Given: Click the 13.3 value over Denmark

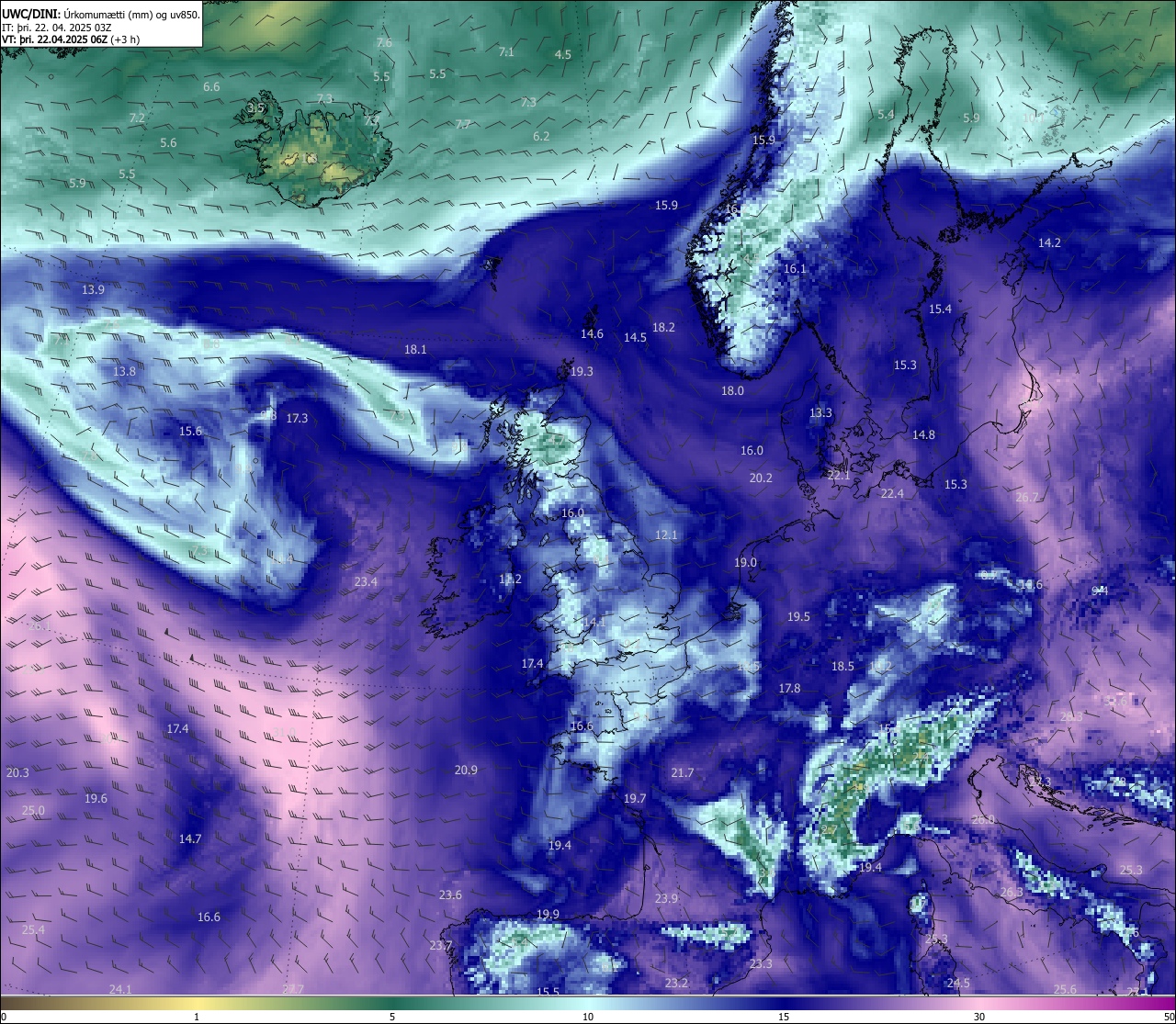Looking at the screenshot, I should coord(820,413).
